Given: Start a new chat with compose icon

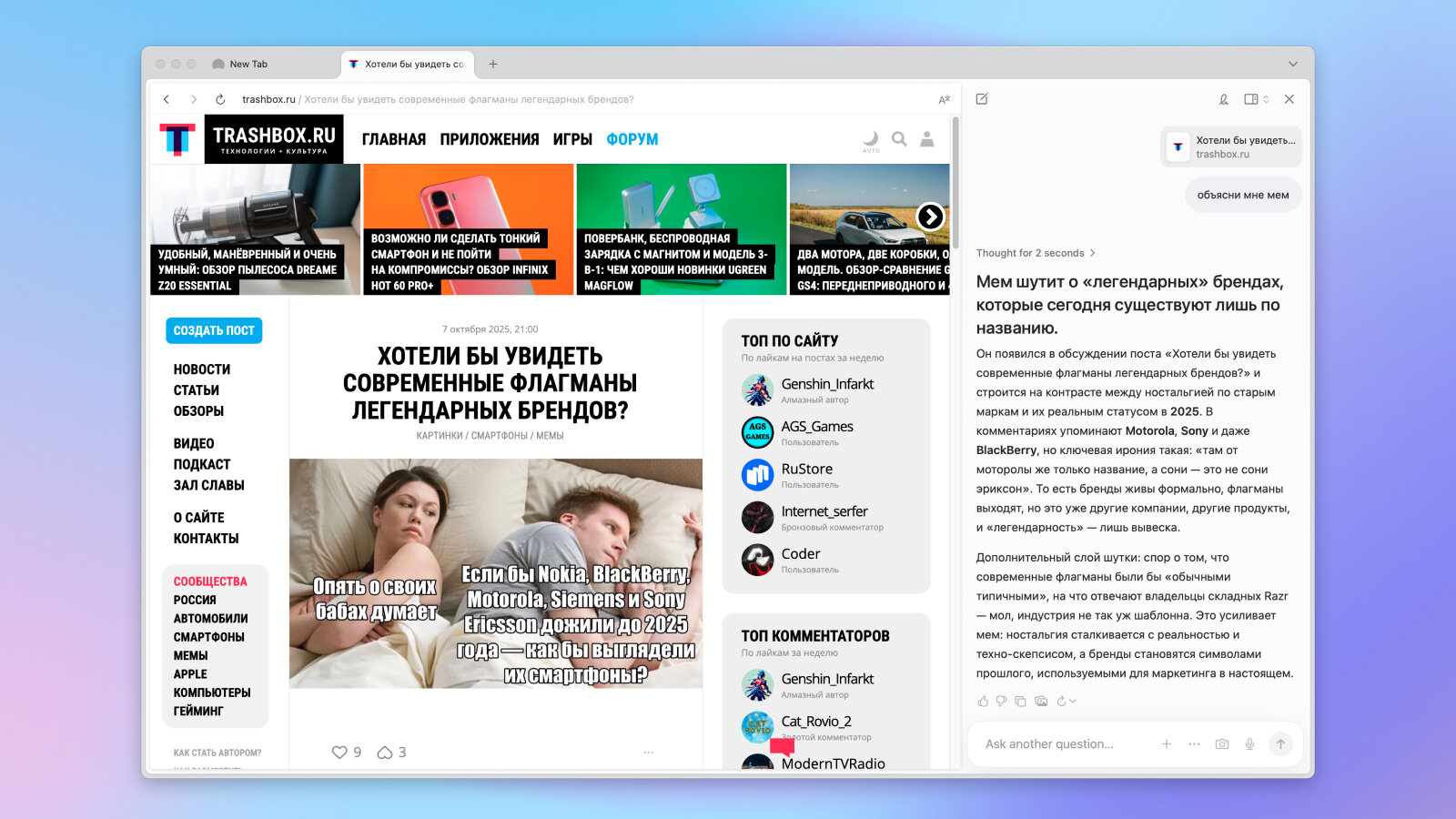Looking at the screenshot, I should 982,99.
